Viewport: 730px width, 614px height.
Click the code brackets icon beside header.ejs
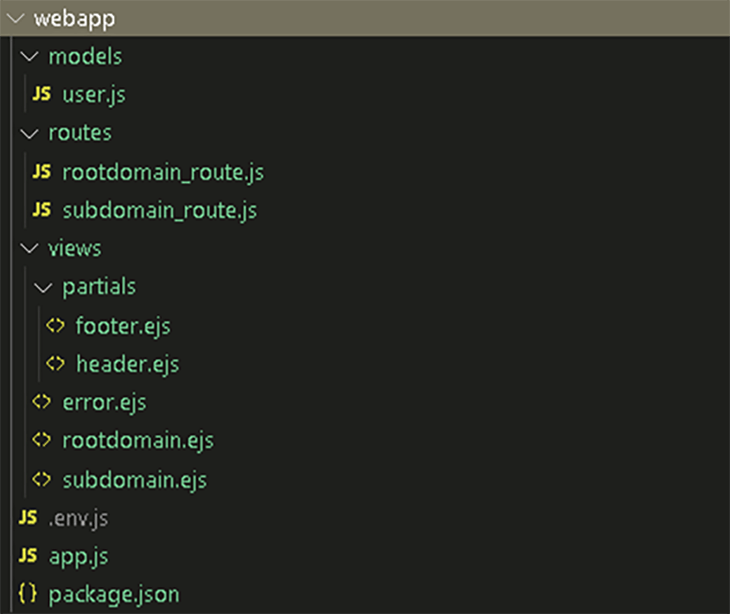click(x=55, y=364)
